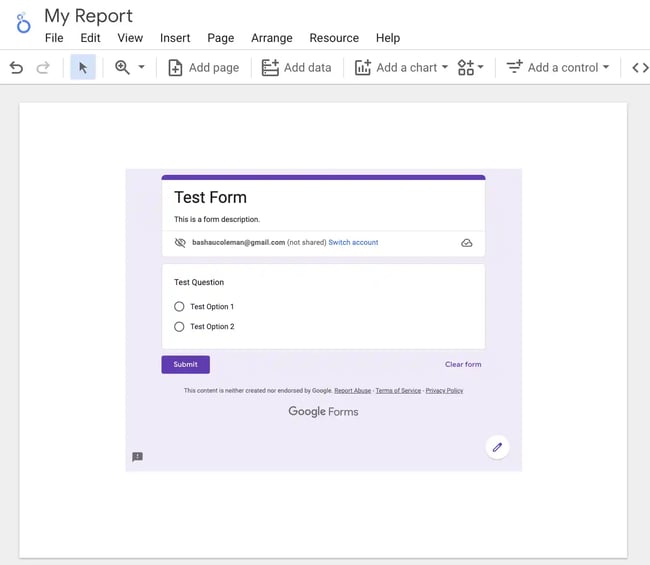
Task: Click the cloud saved draft icon
Action: coord(467,243)
